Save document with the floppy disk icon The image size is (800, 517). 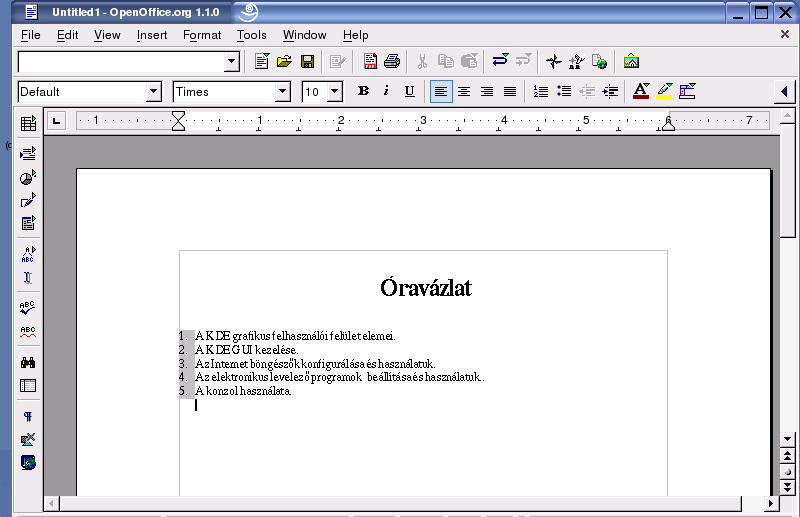tap(308, 61)
